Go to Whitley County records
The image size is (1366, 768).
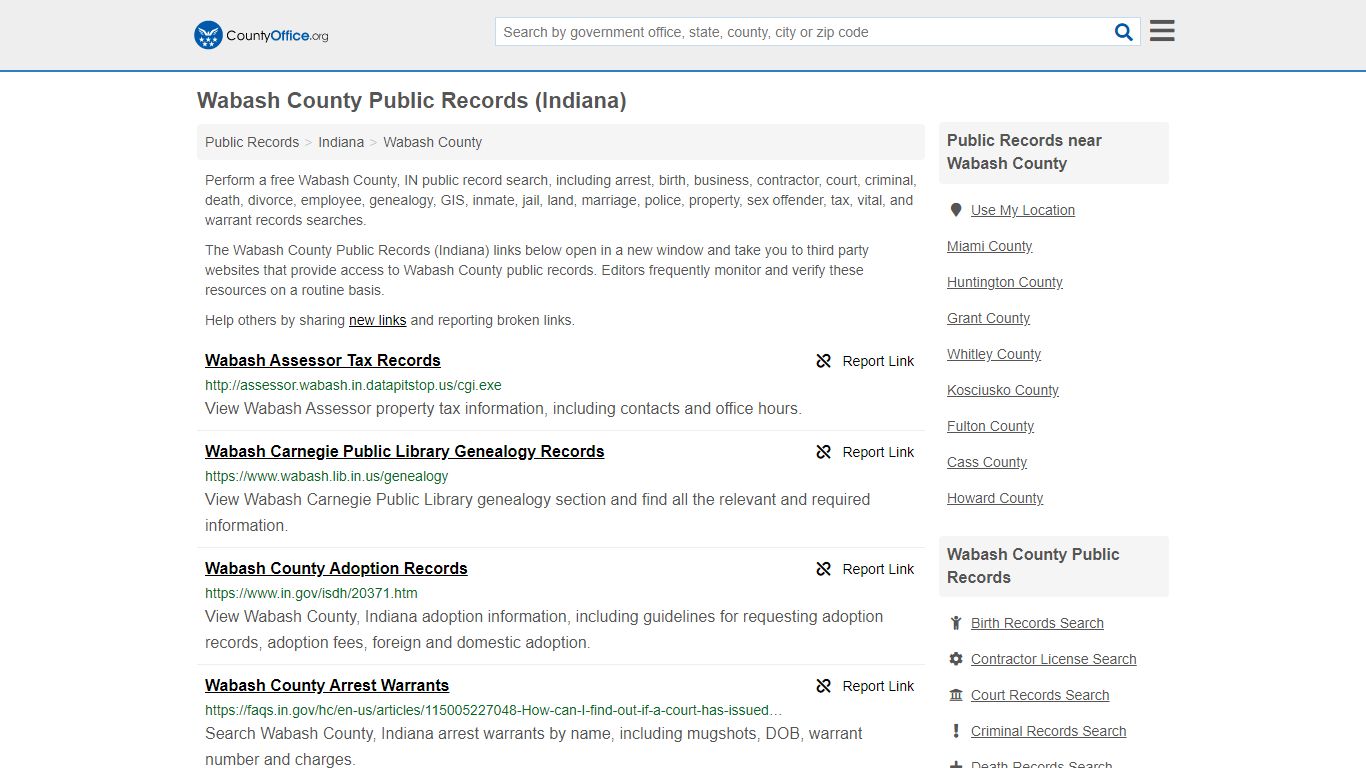pos(994,354)
